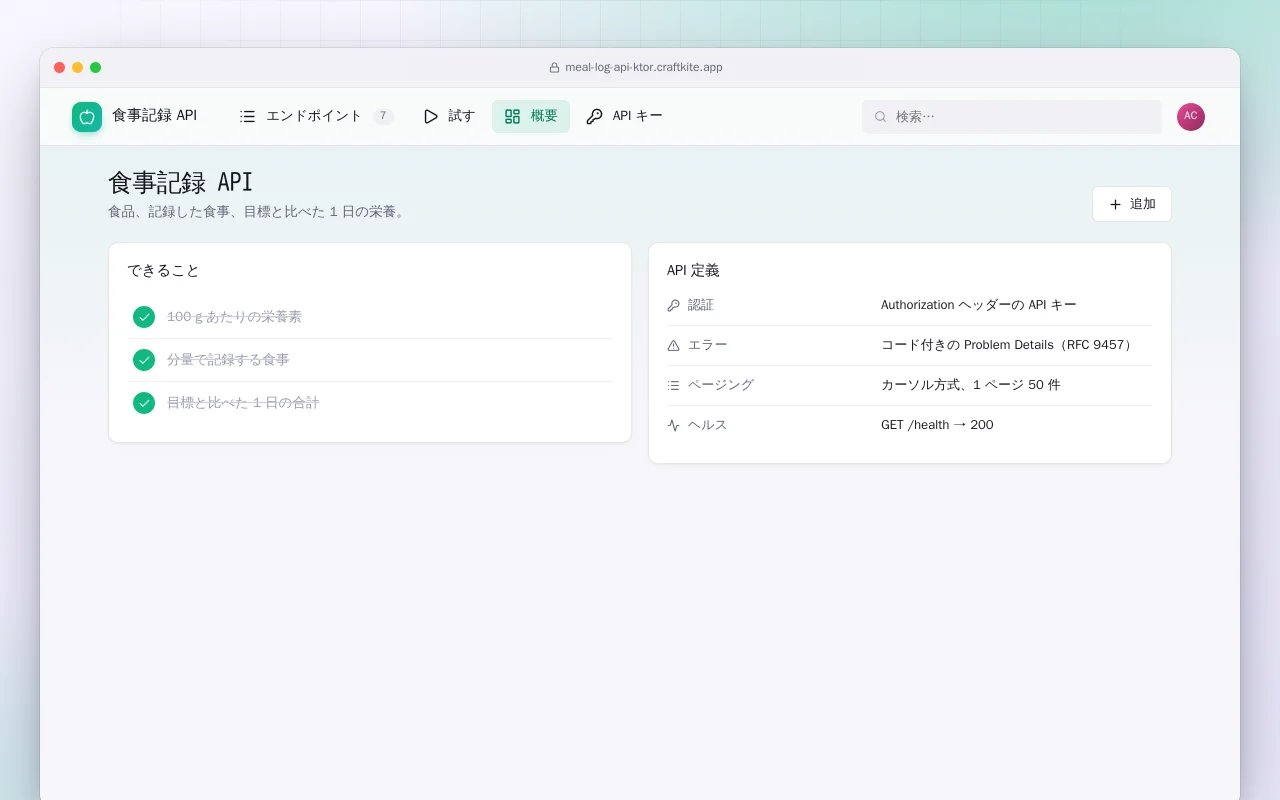Click the endpoints list icon
This screenshot has height=800, width=1280.
(x=248, y=116)
